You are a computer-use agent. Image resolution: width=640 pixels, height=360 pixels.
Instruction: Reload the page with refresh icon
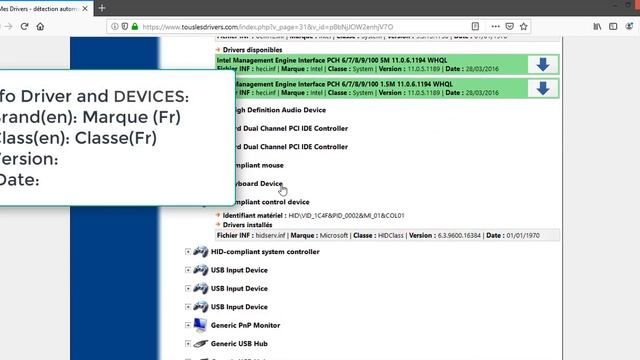(x=24, y=27)
